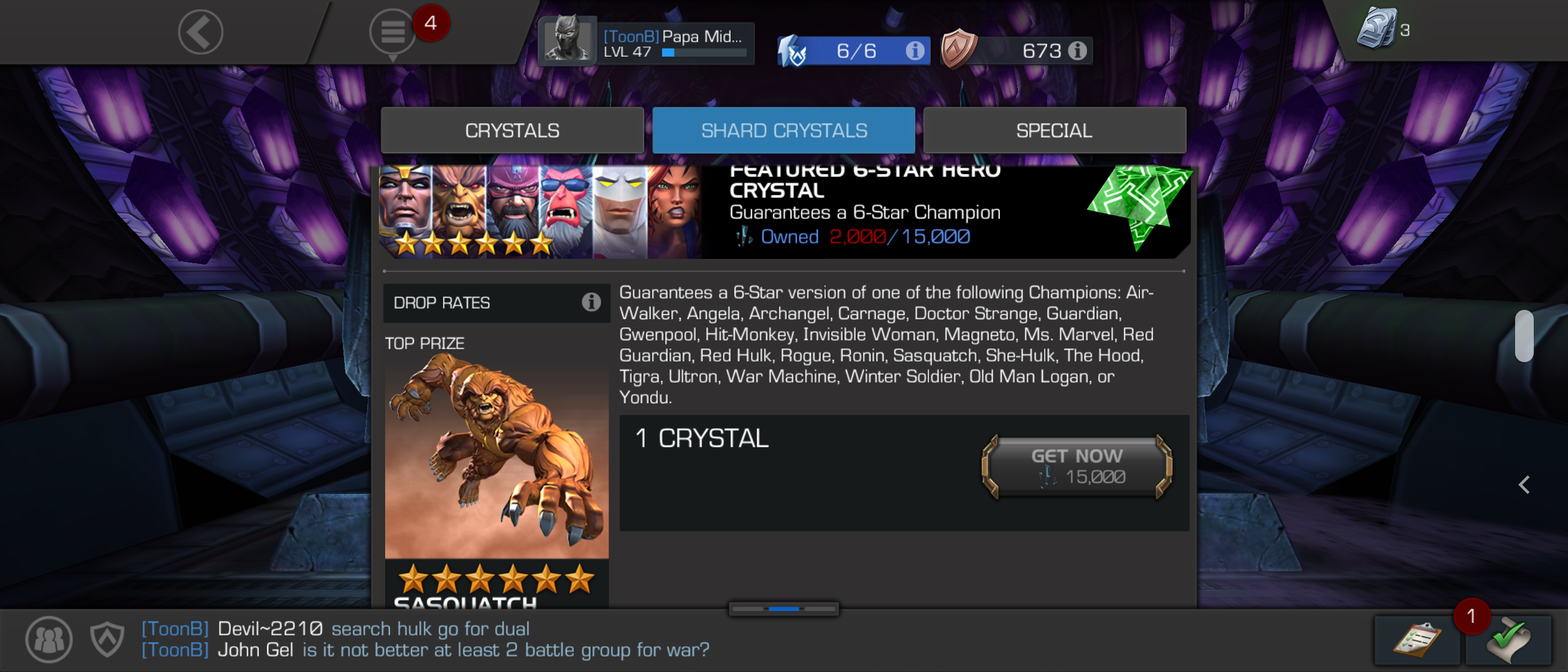Open the alliance friends chat icon
The width and height of the screenshot is (1568, 672).
[x=49, y=640]
